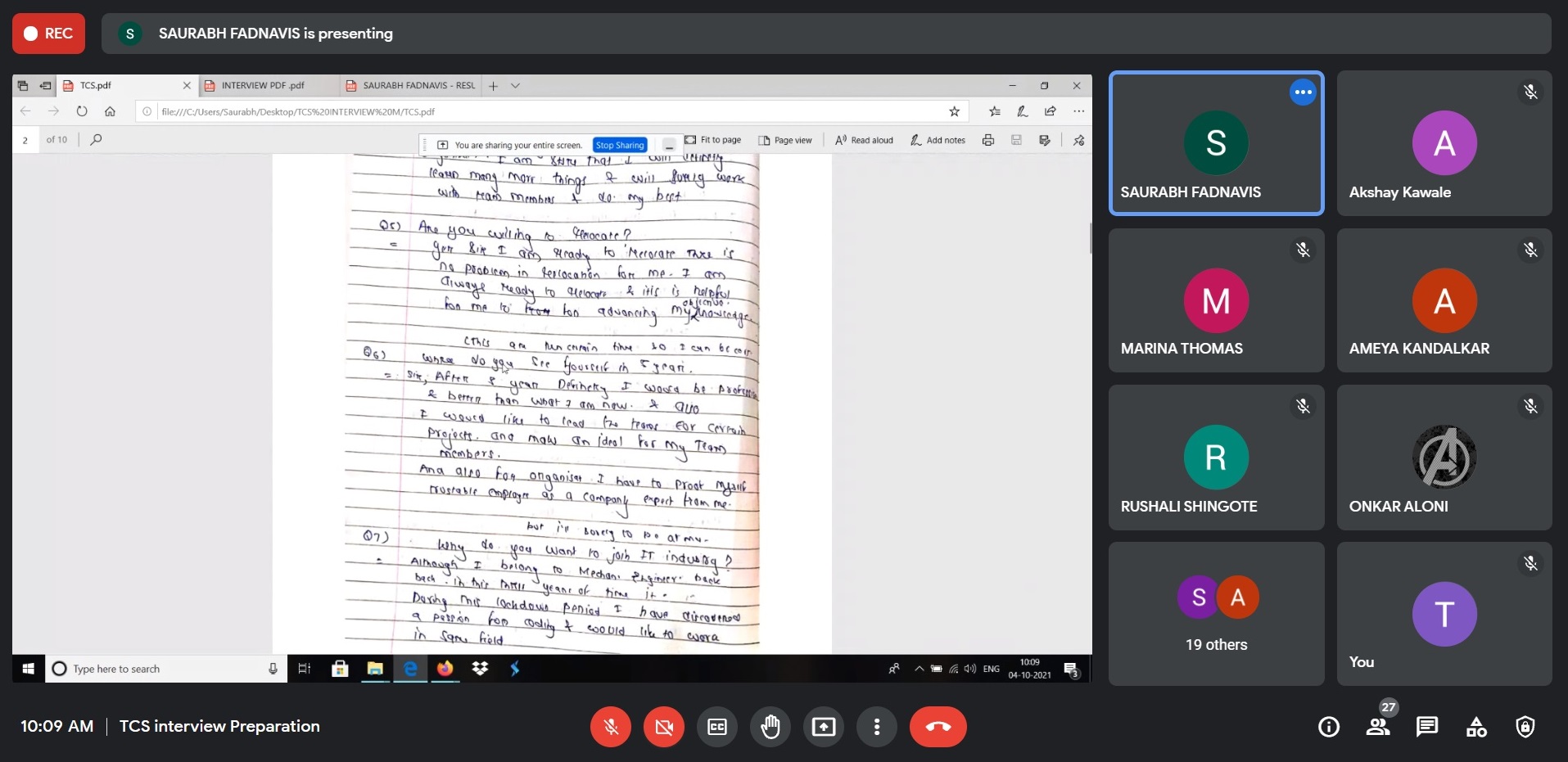Go to browser home icon
Image resolution: width=1568 pixels, height=762 pixels.
[110, 111]
